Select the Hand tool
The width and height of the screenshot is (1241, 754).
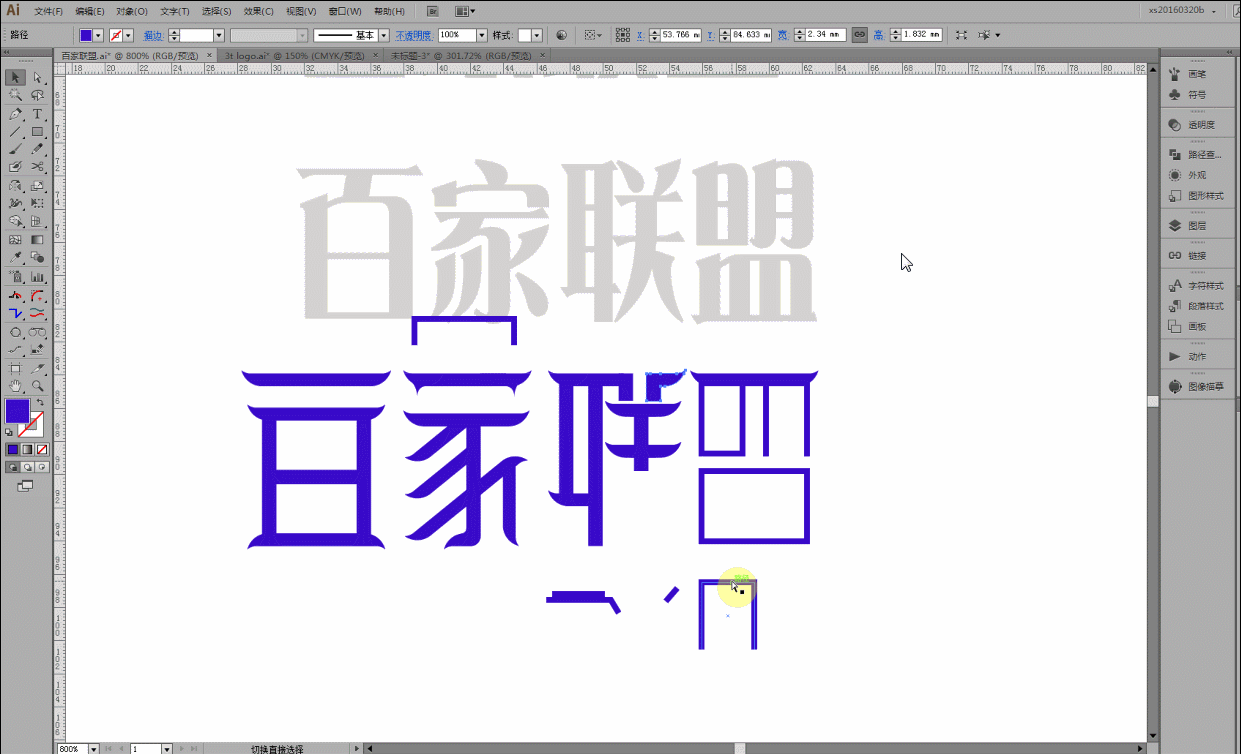[x=16, y=385]
